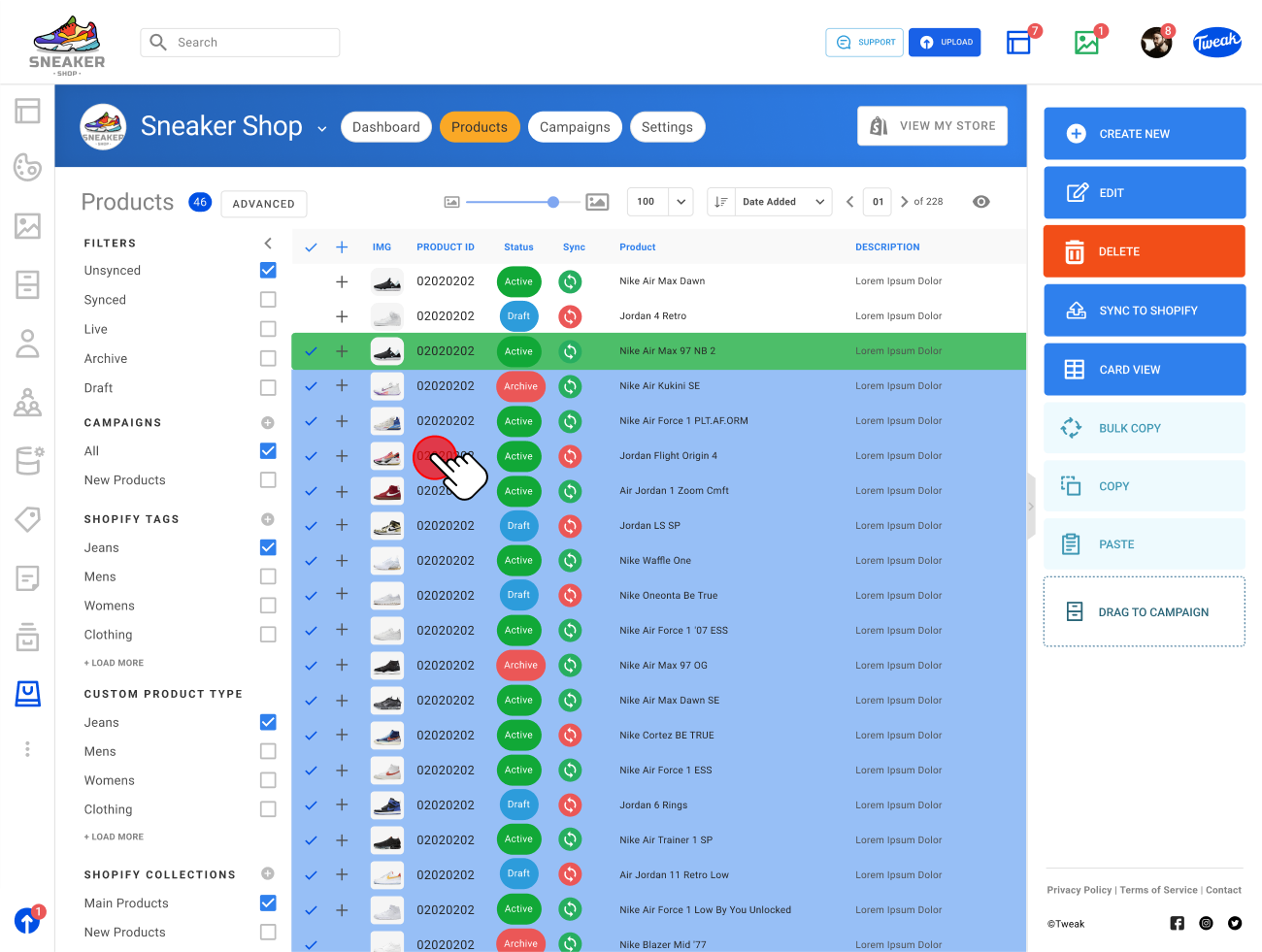Select the image library icon in the left sidebar
The image size is (1262, 952).
tap(27, 225)
